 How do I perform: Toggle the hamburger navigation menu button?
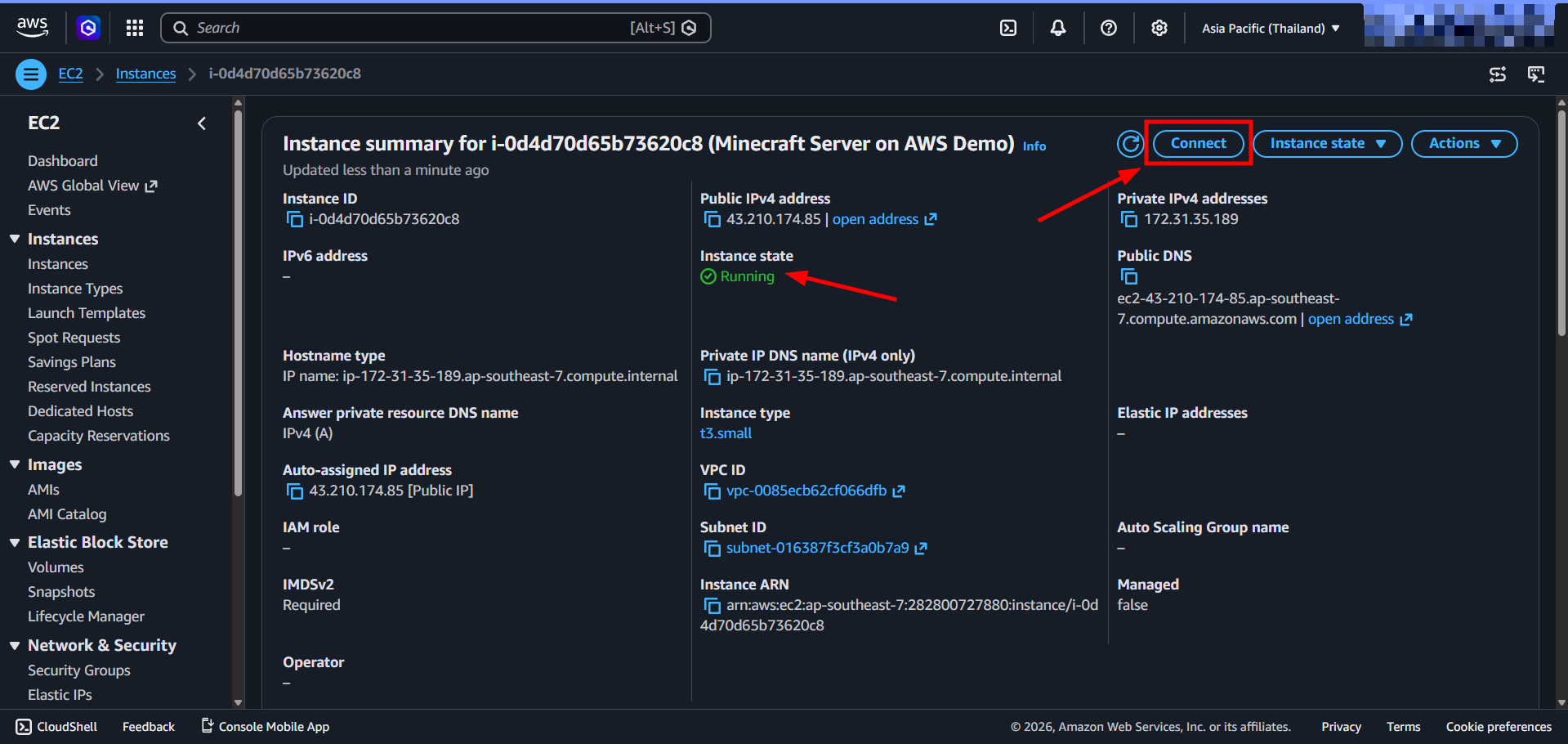pyautogui.click(x=31, y=74)
